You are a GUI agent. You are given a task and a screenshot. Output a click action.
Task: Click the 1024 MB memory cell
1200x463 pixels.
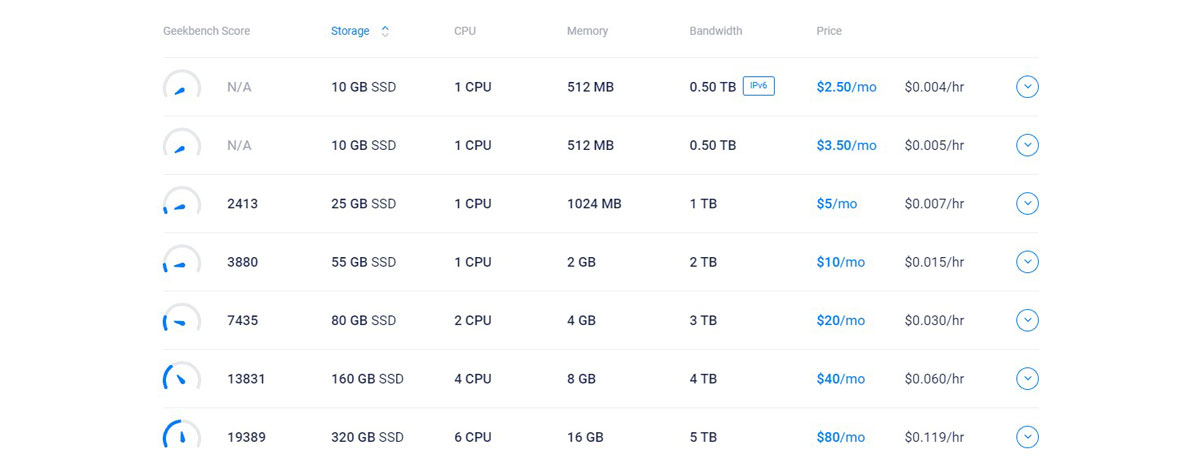click(x=594, y=204)
